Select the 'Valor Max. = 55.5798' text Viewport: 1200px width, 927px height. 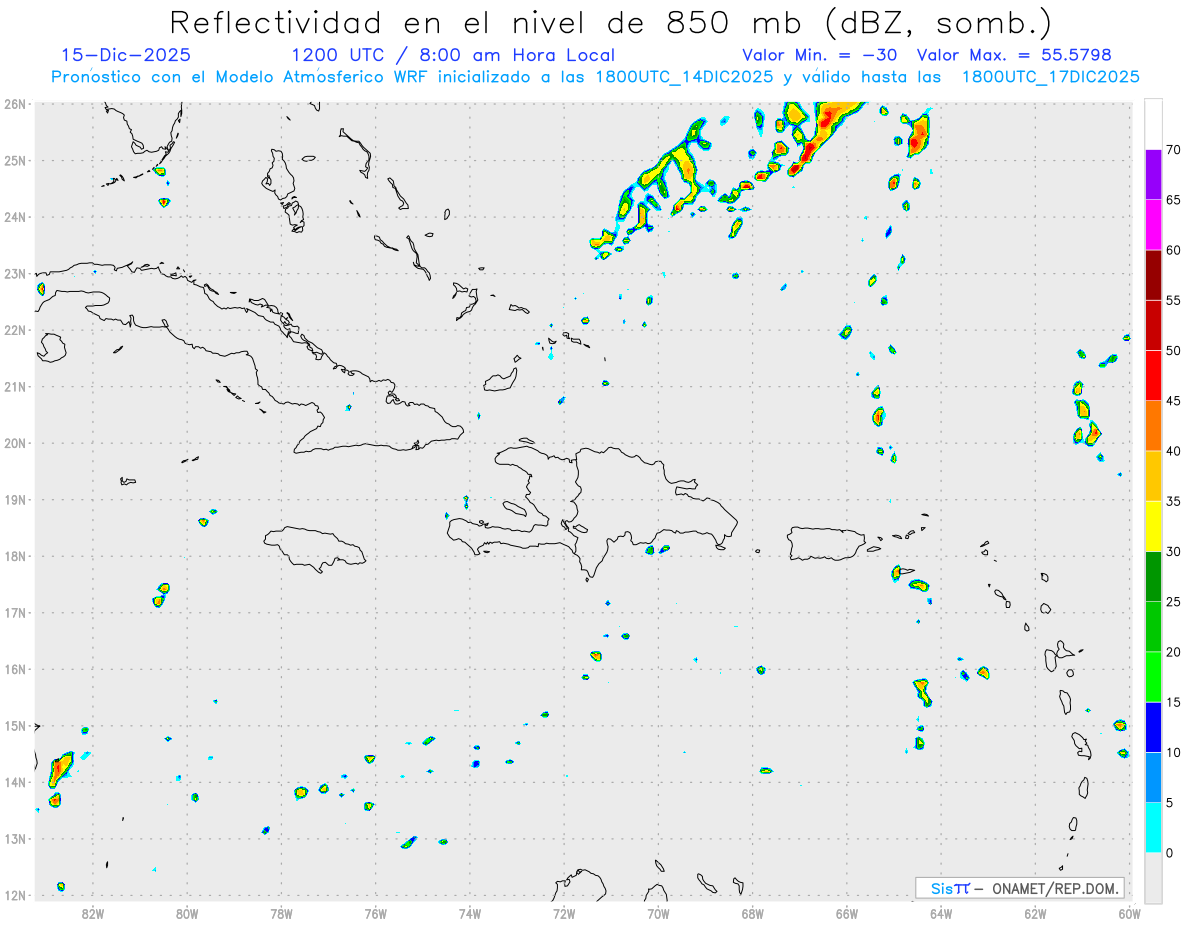(x=1014, y=55)
